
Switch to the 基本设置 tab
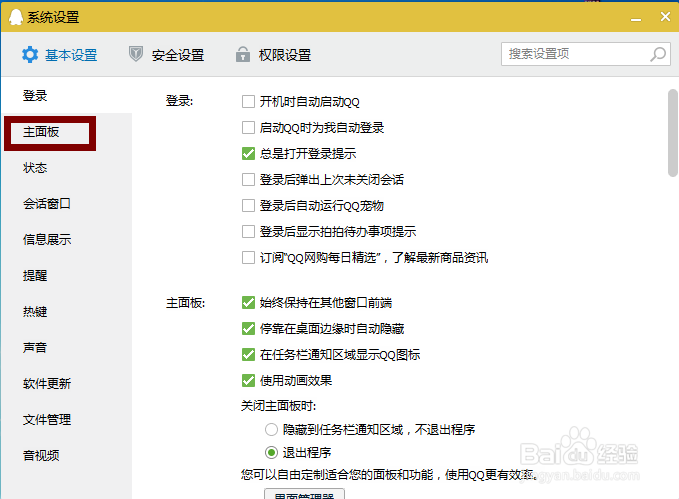click(60, 55)
